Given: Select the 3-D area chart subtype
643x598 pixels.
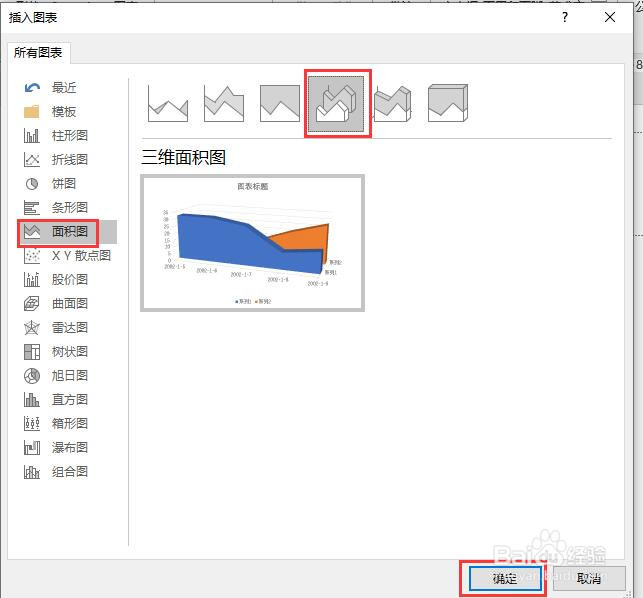Looking at the screenshot, I should click(x=336, y=104).
